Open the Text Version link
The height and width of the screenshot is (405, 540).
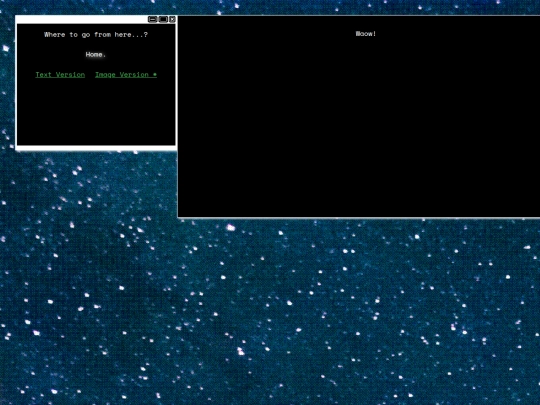click(x=60, y=75)
